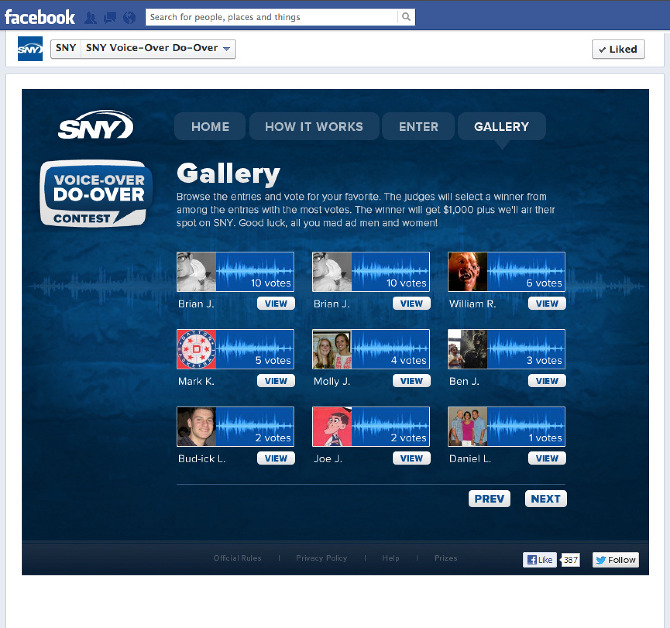Click the Daniel L. name label
The height and width of the screenshot is (628, 670).
pyautogui.click(x=470, y=458)
